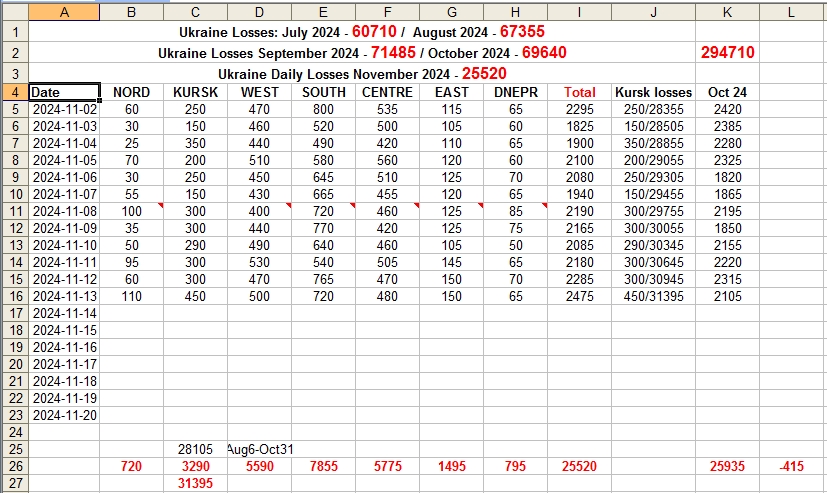Select the red 294710 cell
The image size is (827, 493).
pos(727,52)
